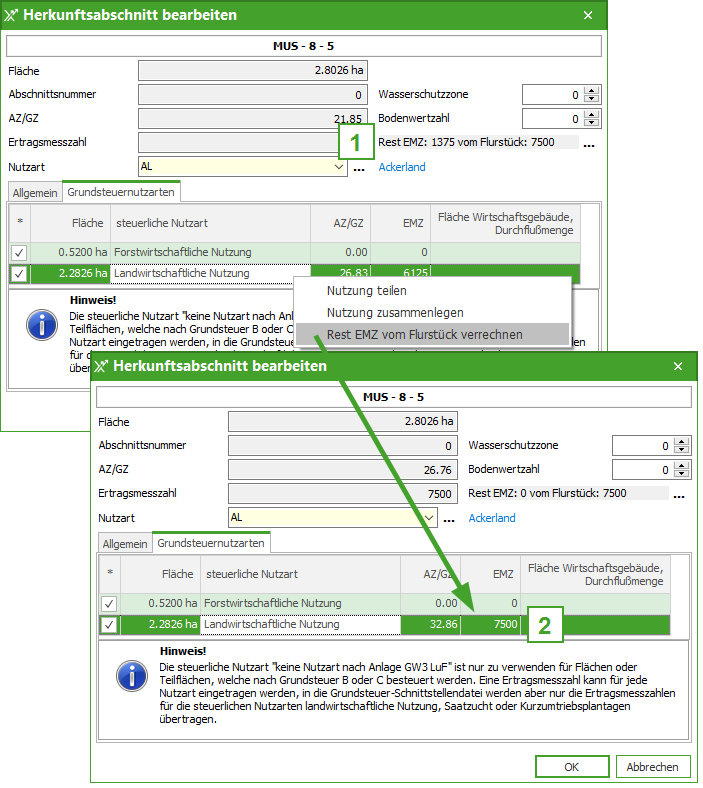The width and height of the screenshot is (703, 788).
Task: Click the info icon in the front dialog's Hinweis box
Action: (130, 676)
